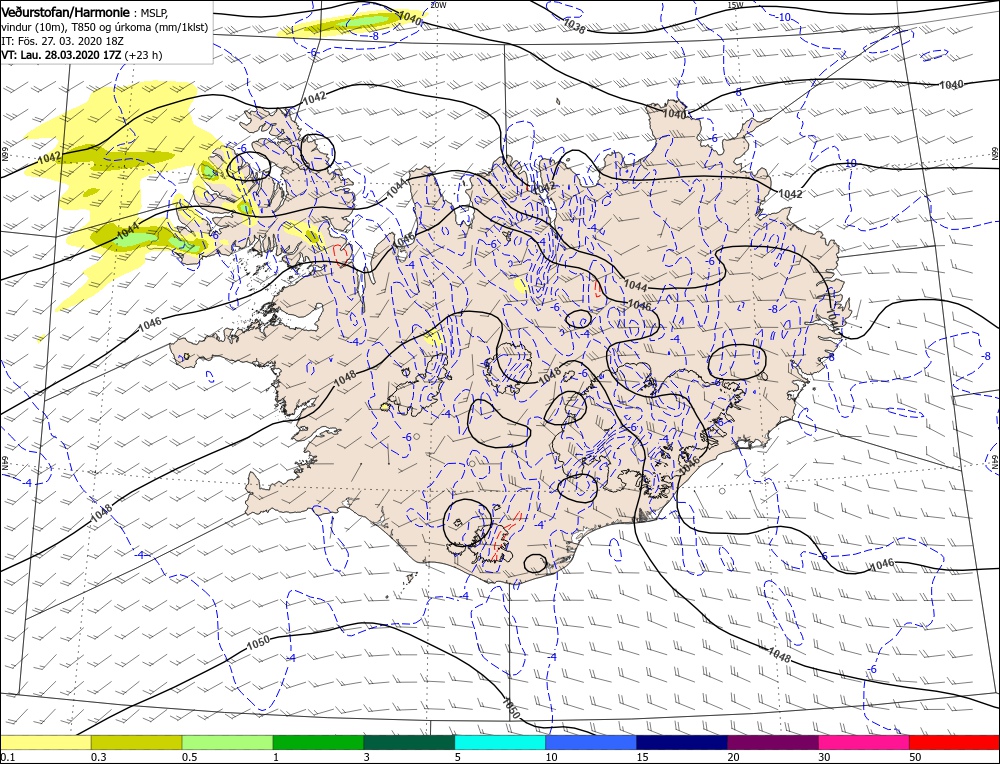This screenshot has height=764, width=1000.
Task: Click the legend value 15
Action: point(642,757)
